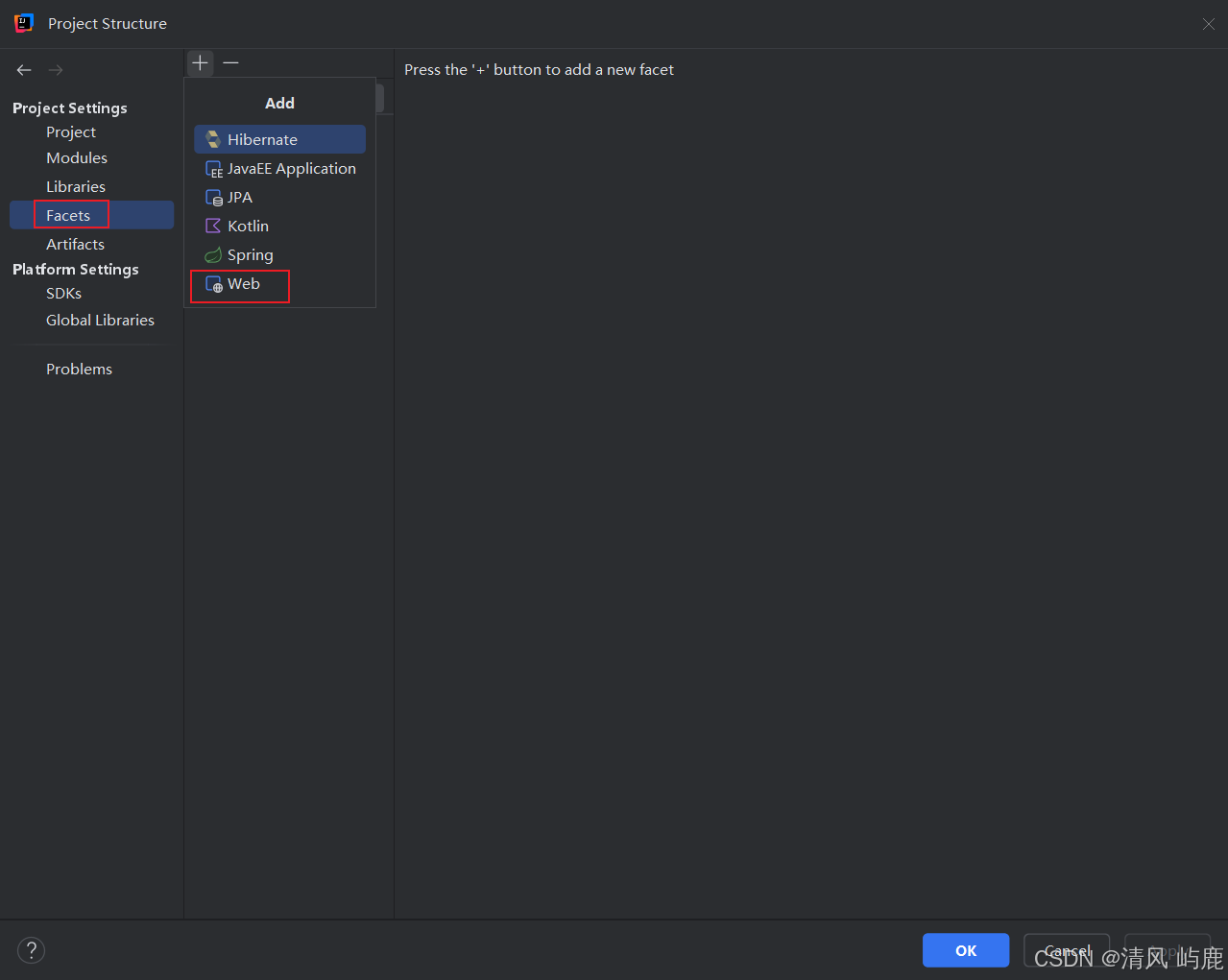The height and width of the screenshot is (980, 1228).
Task: Click the Cancel button
Action: coord(1067,950)
